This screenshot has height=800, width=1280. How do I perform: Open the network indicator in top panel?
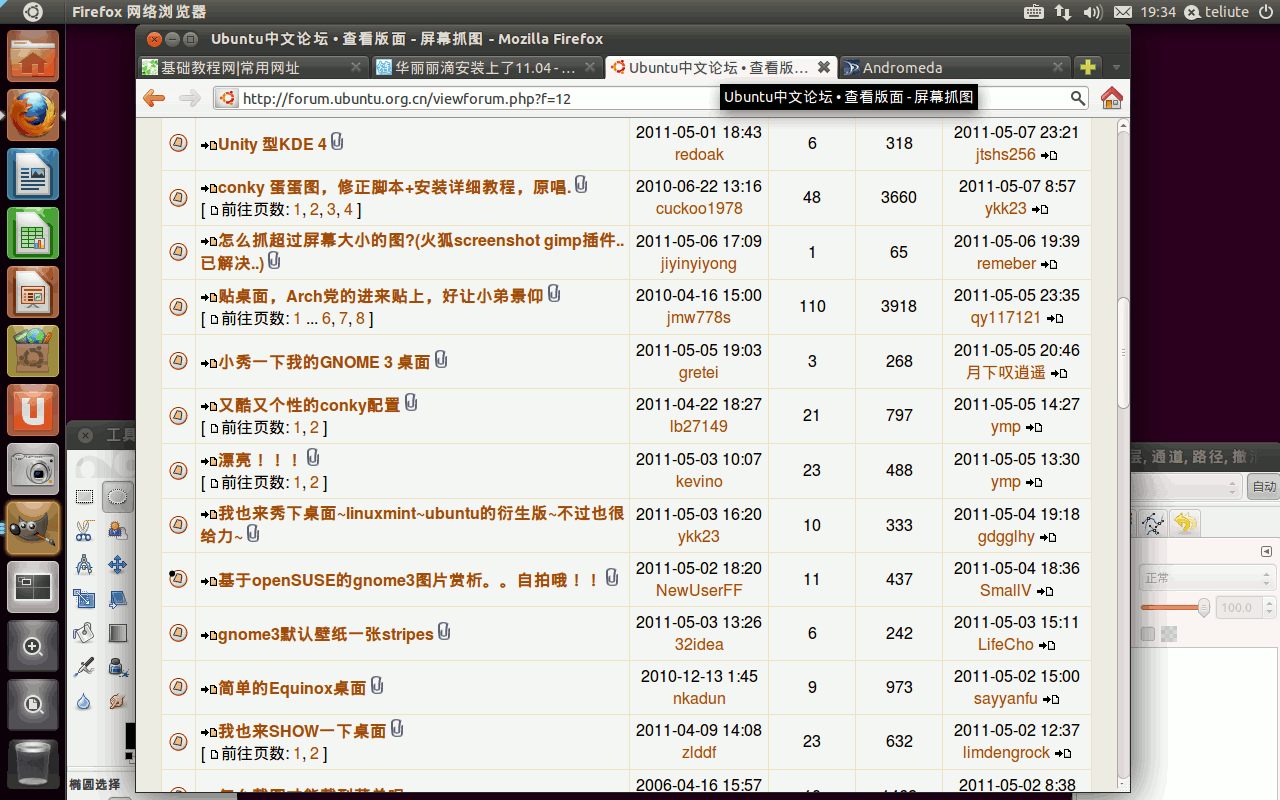(1063, 12)
